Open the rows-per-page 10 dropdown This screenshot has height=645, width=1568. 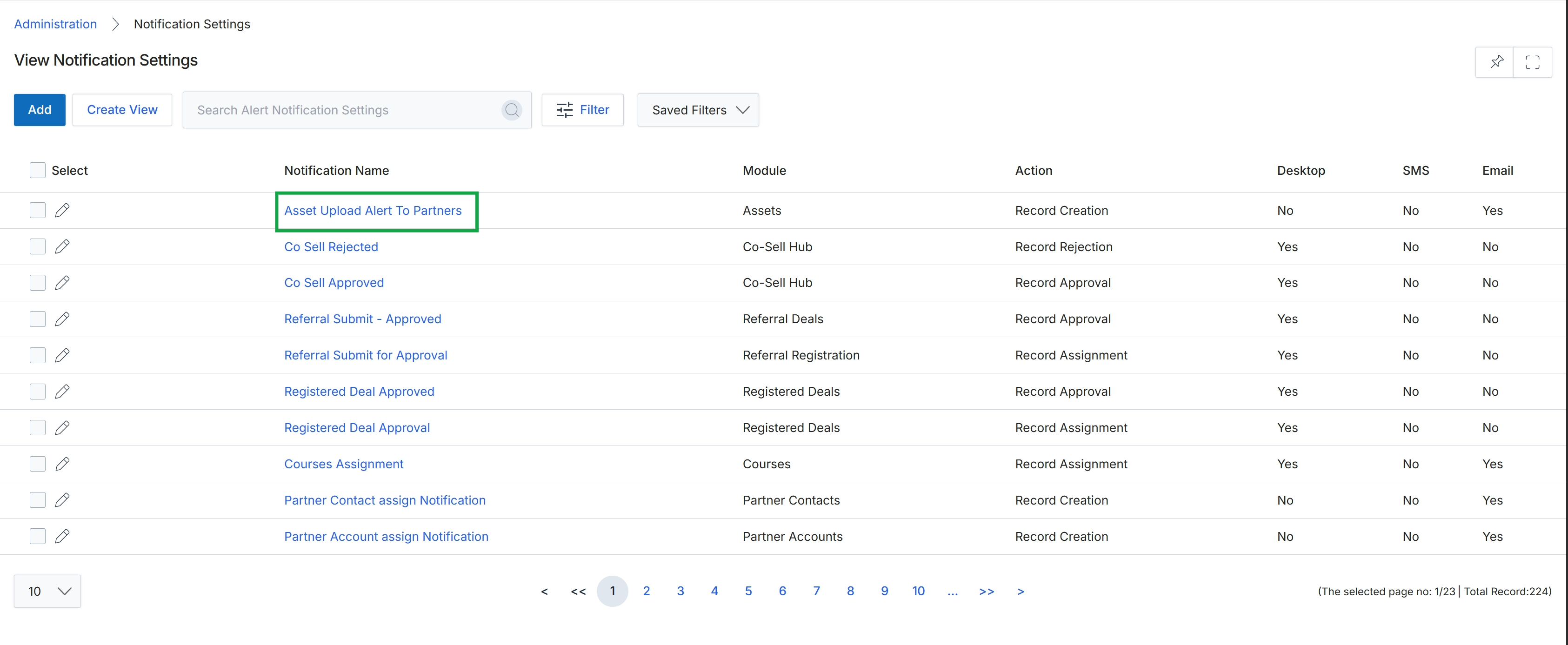coord(47,592)
